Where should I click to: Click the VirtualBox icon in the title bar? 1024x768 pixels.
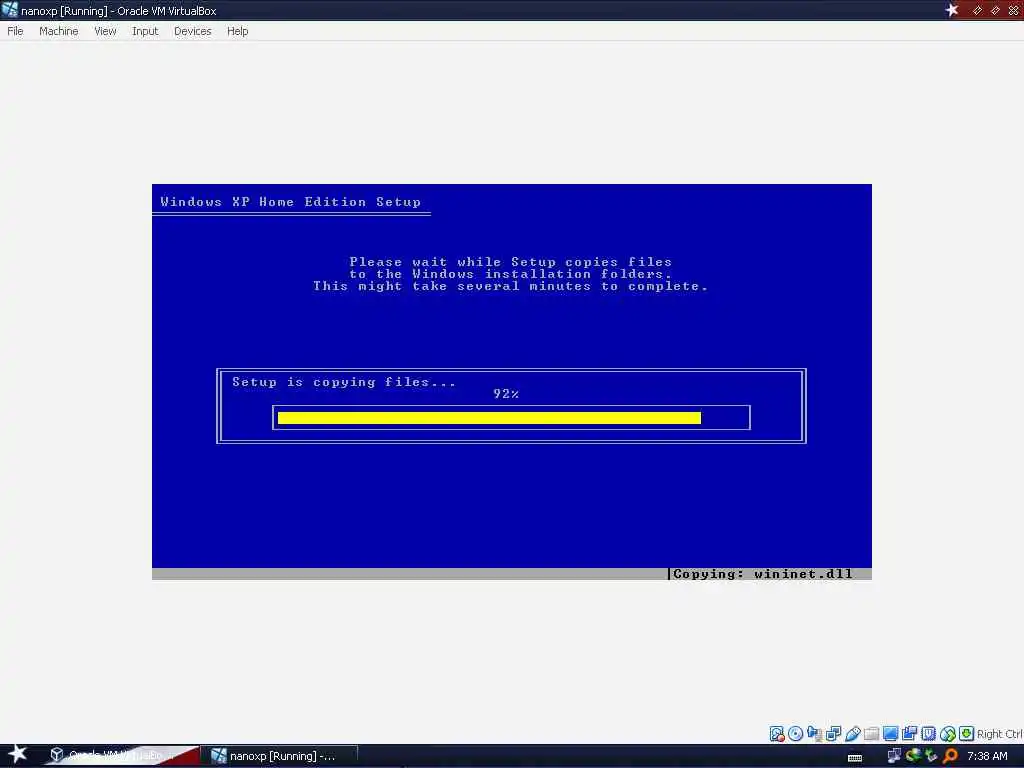(x=10, y=10)
